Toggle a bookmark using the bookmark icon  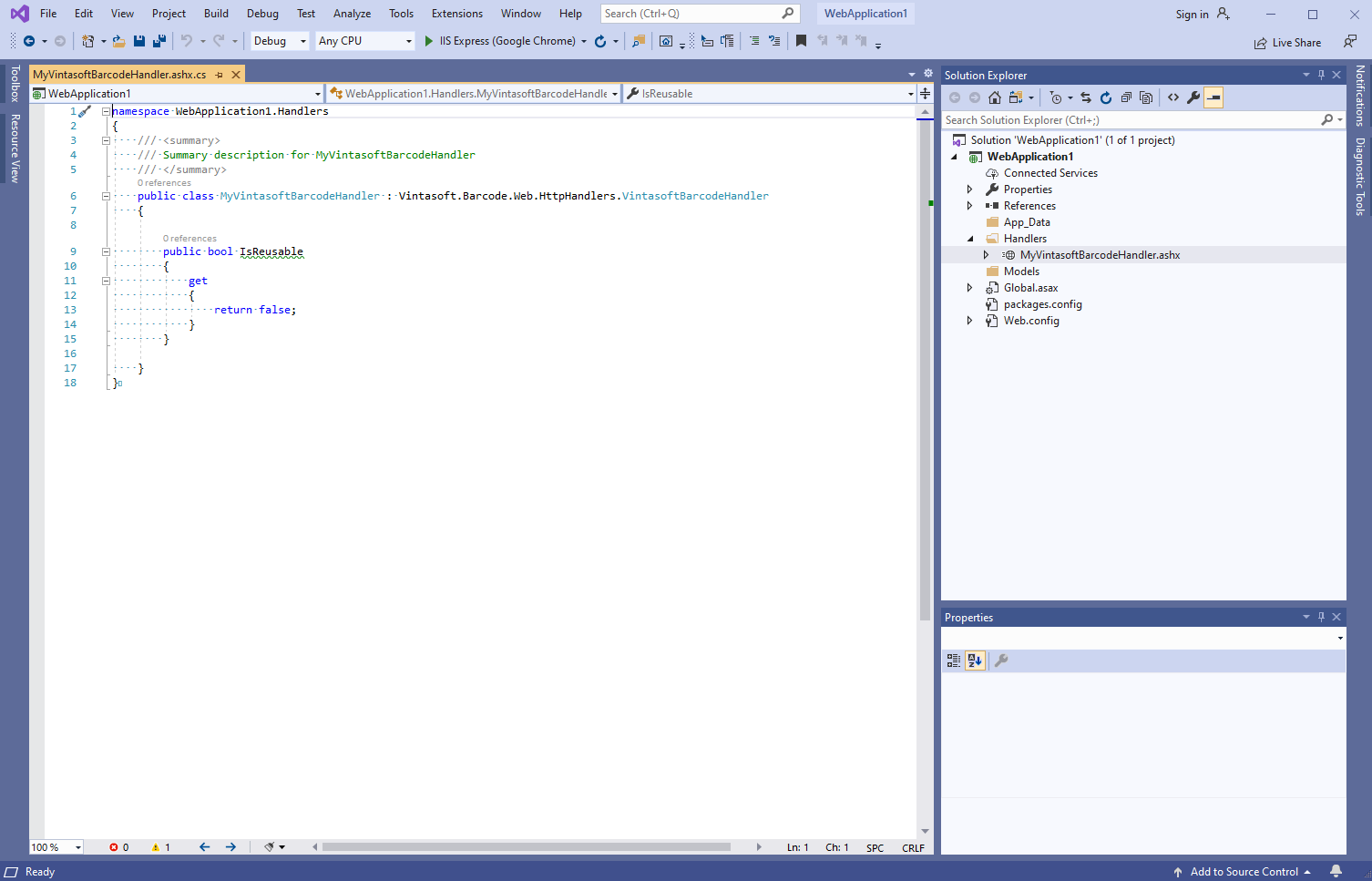(801, 41)
